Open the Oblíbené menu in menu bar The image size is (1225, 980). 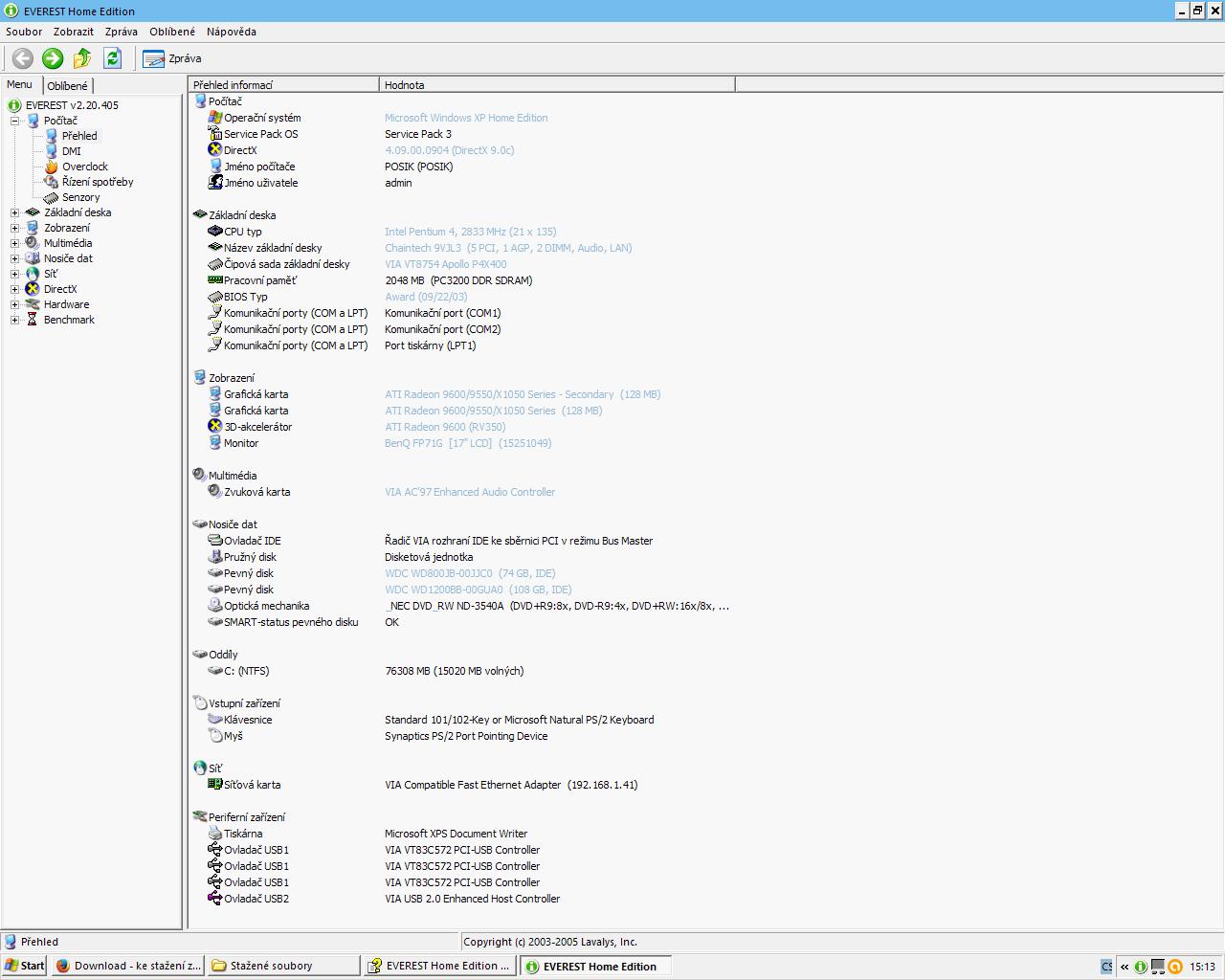click(172, 32)
